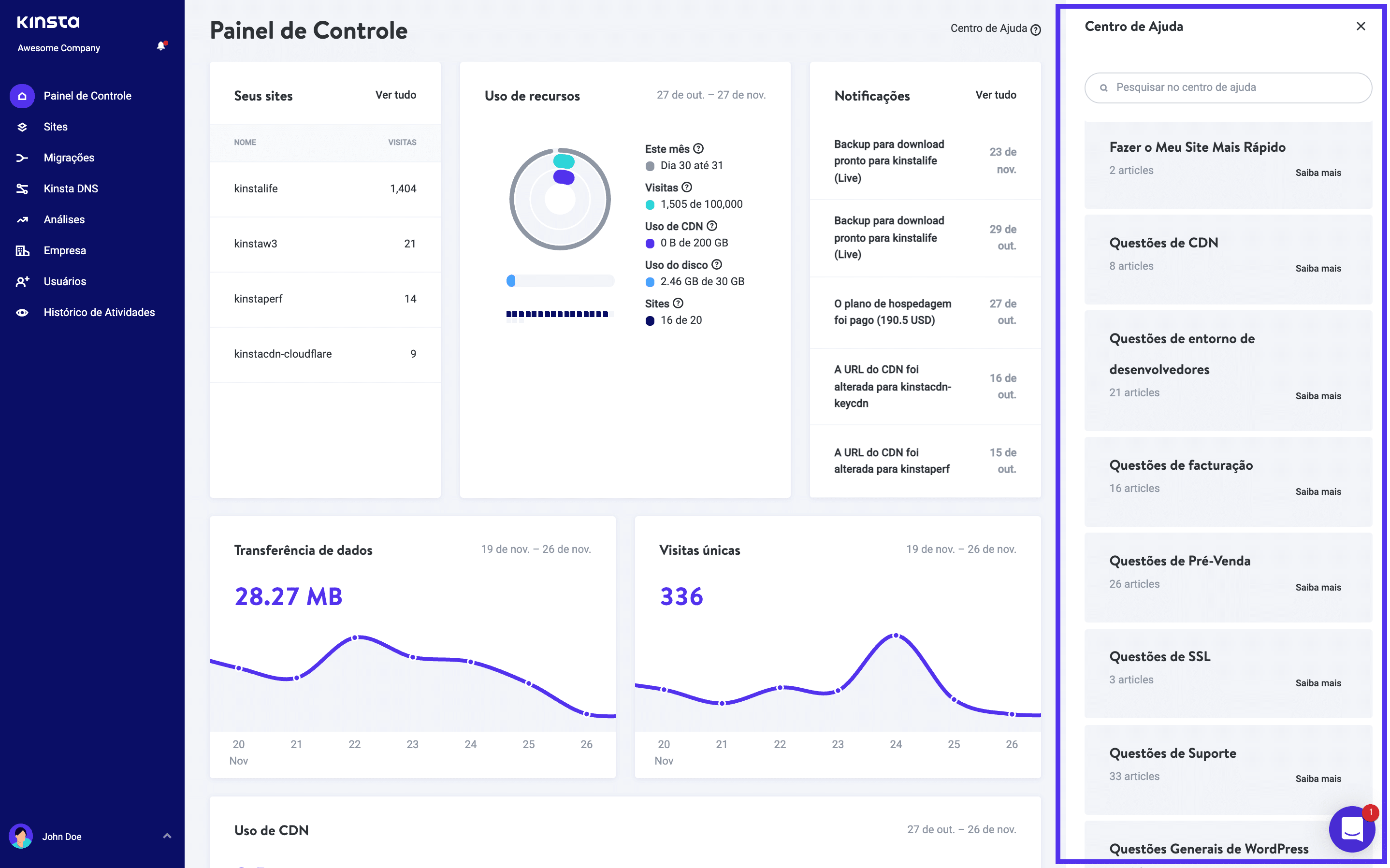Click help icon beside Uso de CDN
This screenshot has width=1390, height=868.
pos(711,226)
